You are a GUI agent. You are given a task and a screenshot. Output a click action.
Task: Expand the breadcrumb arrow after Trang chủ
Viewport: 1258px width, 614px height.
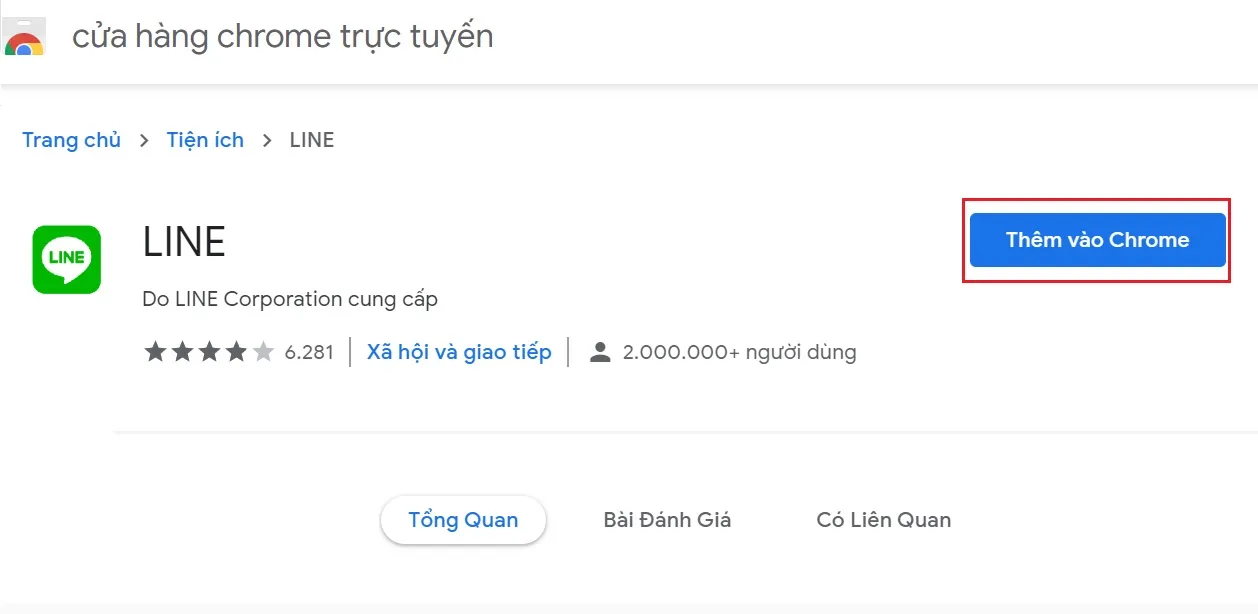[142, 140]
